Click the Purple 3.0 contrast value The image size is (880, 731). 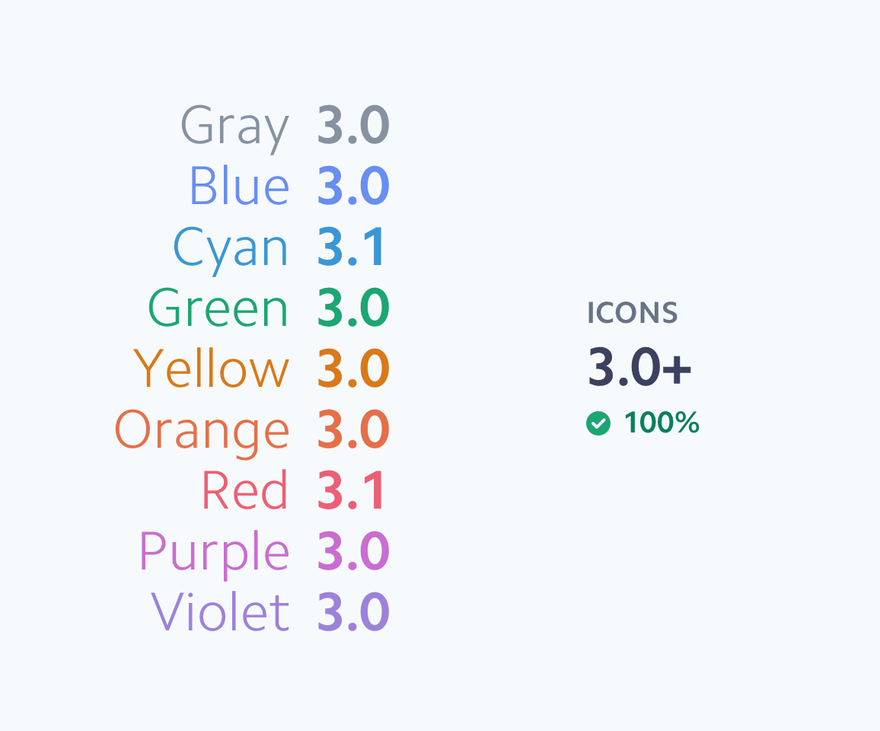[353, 551]
